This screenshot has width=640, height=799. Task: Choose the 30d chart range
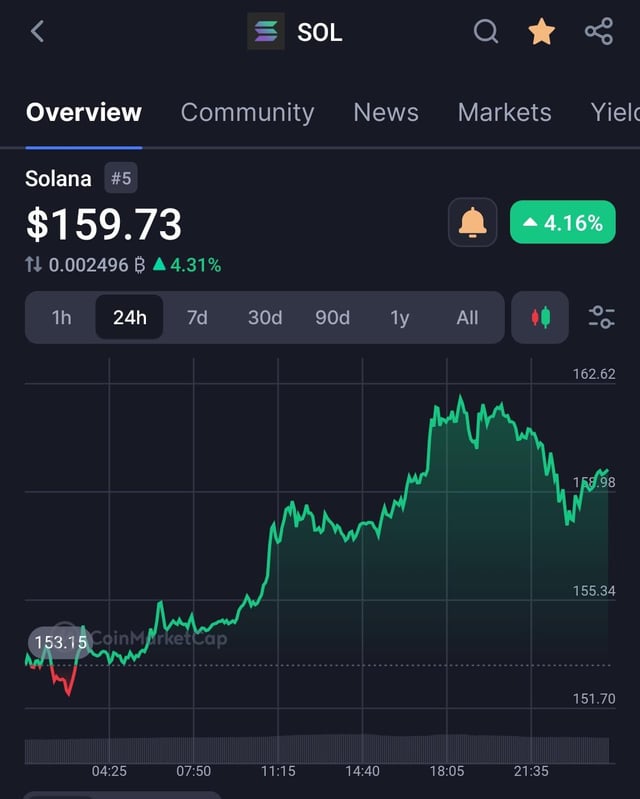point(265,318)
